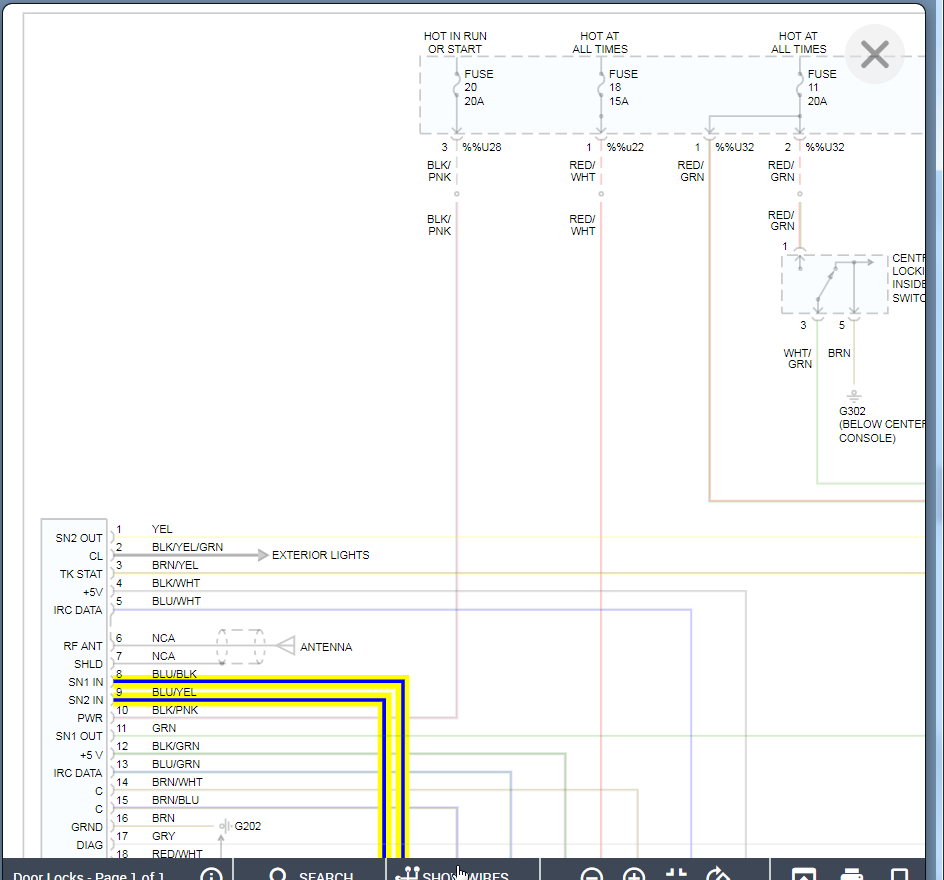Click the Fuse 20 20A symbol

(x=457, y=88)
